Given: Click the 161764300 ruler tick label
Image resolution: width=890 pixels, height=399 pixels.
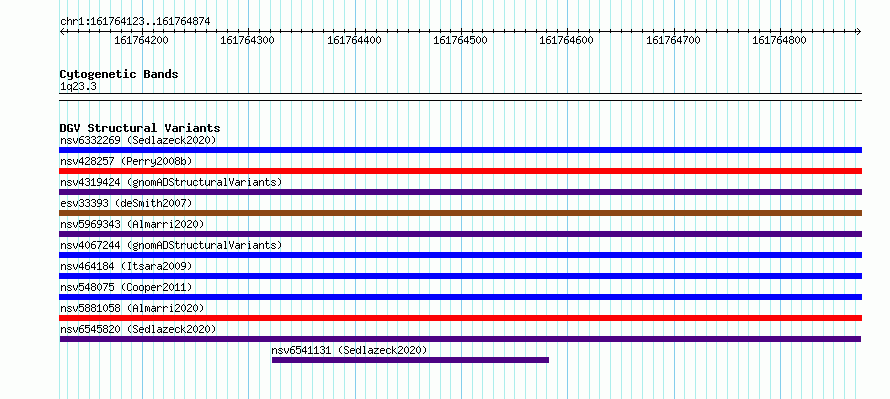Looking at the screenshot, I should [247, 40].
